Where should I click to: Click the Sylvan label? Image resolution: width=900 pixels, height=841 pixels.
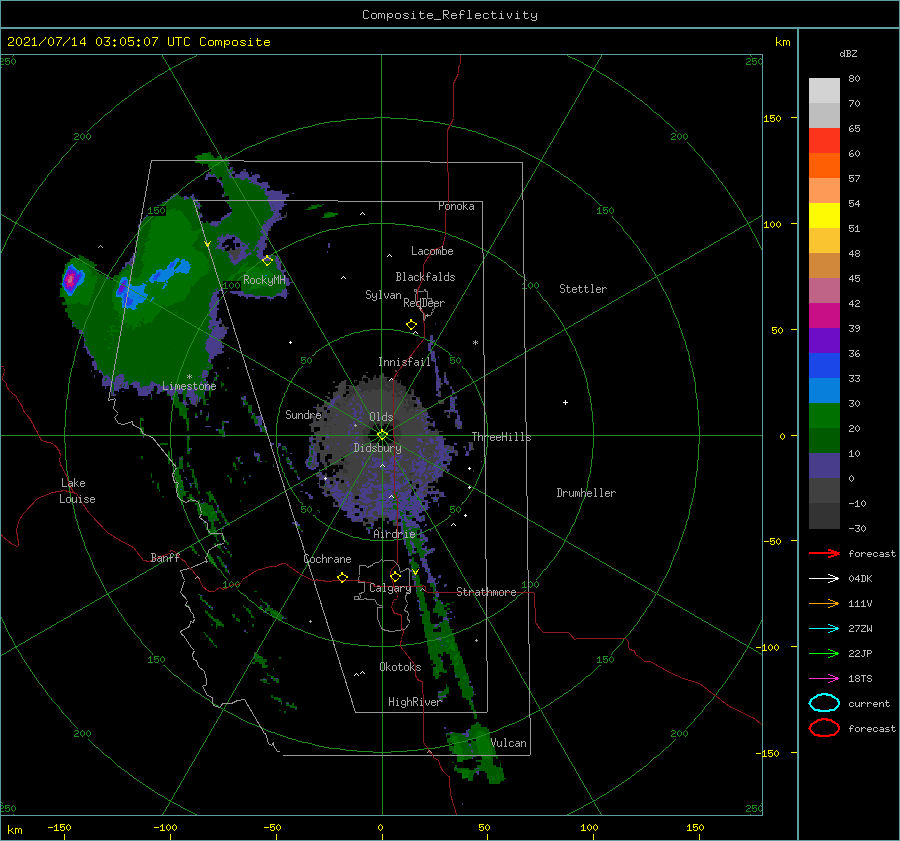pyautogui.click(x=383, y=295)
